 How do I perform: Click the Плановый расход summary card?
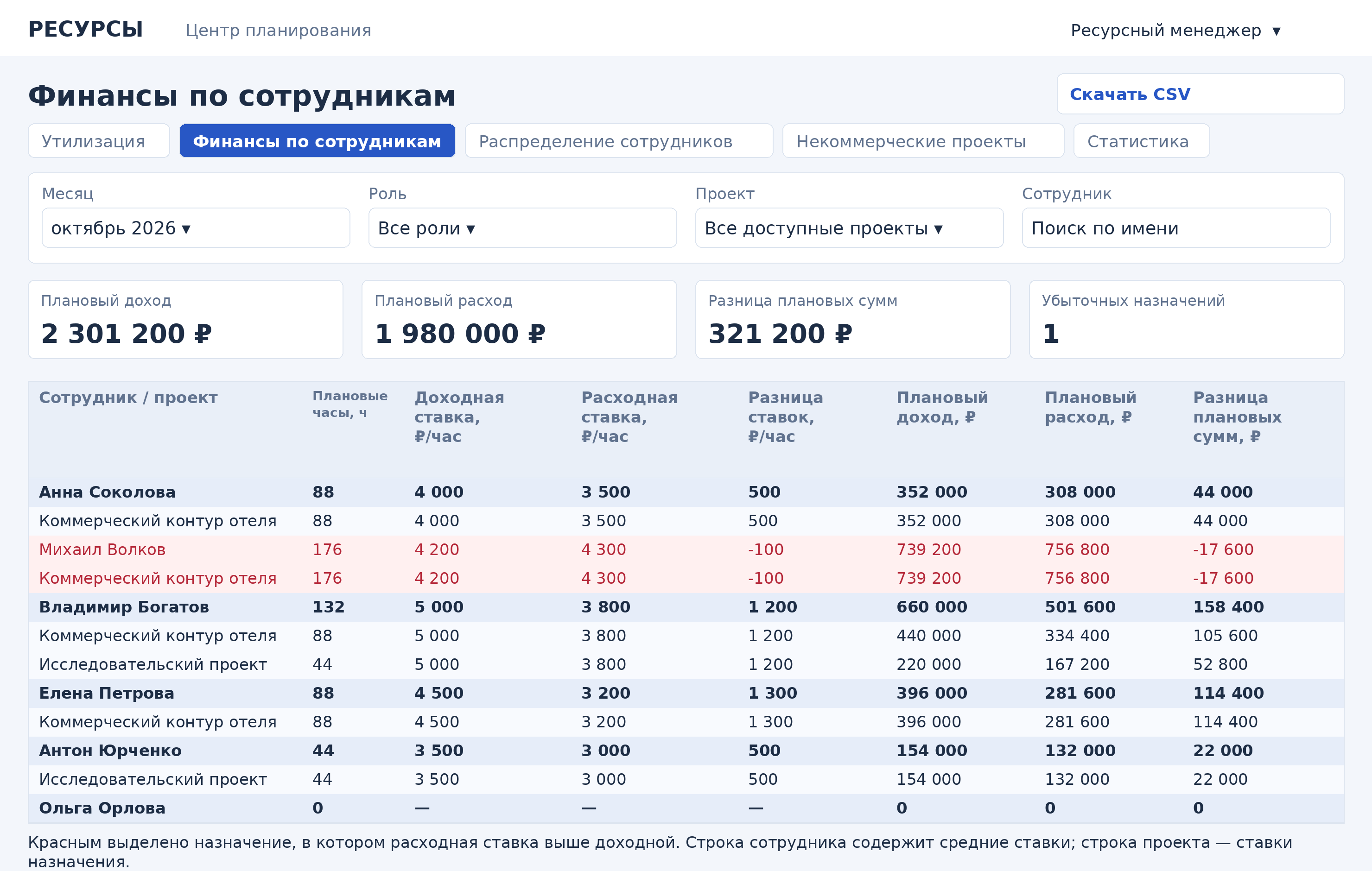[x=519, y=320]
